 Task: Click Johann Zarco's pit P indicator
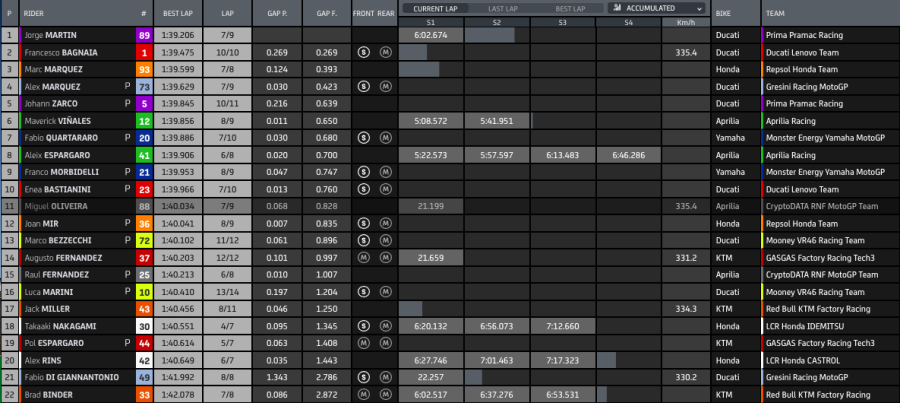(x=127, y=104)
